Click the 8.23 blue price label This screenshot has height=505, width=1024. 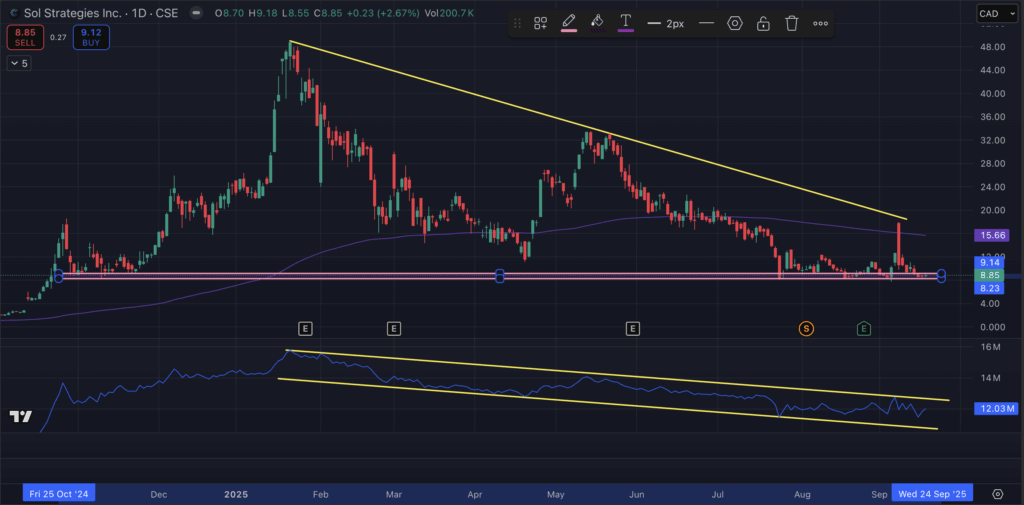987,287
